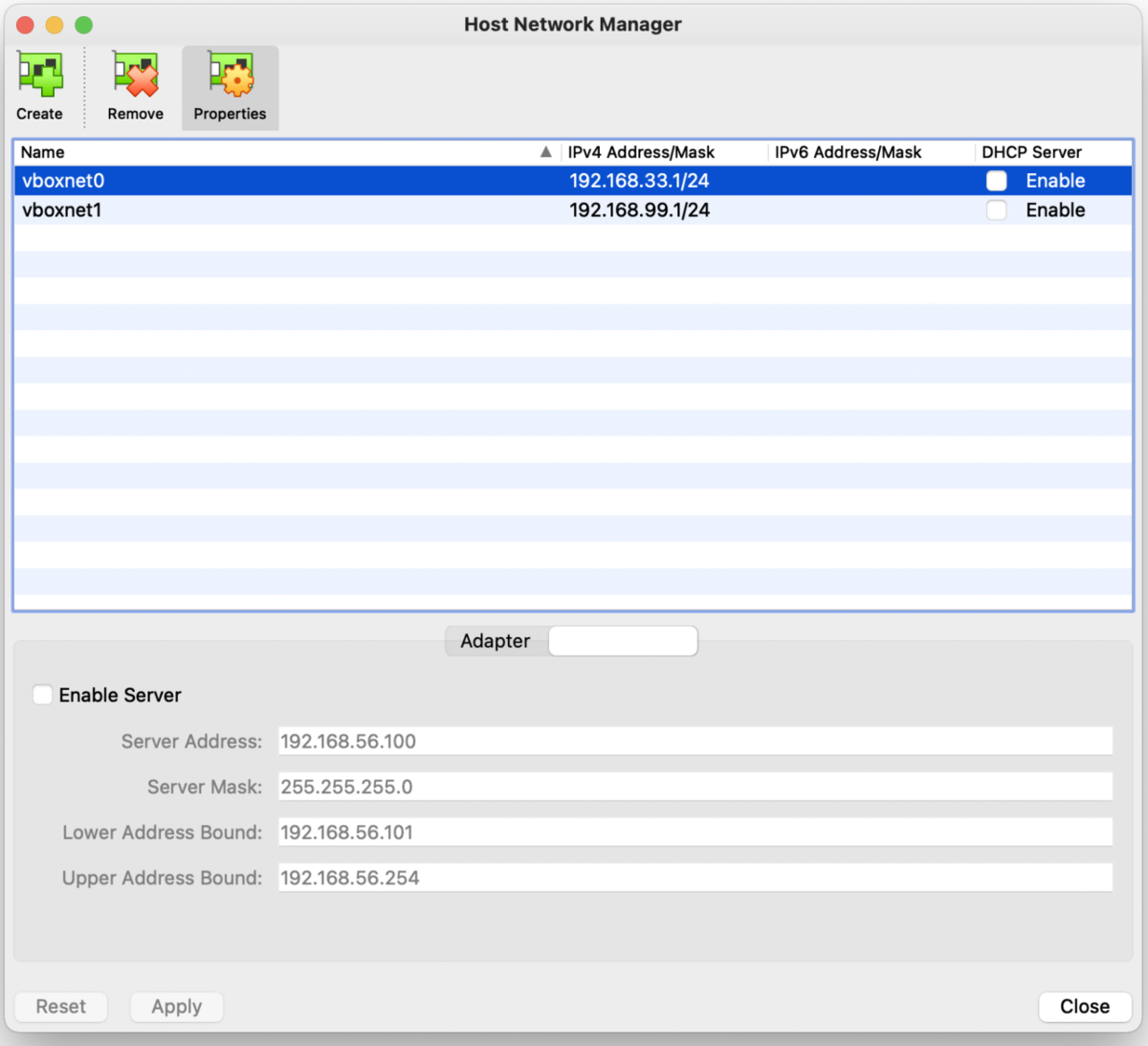Click the Reset button
Image resolution: width=1148 pixels, height=1046 pixels.
click(x=61, y=1007)
